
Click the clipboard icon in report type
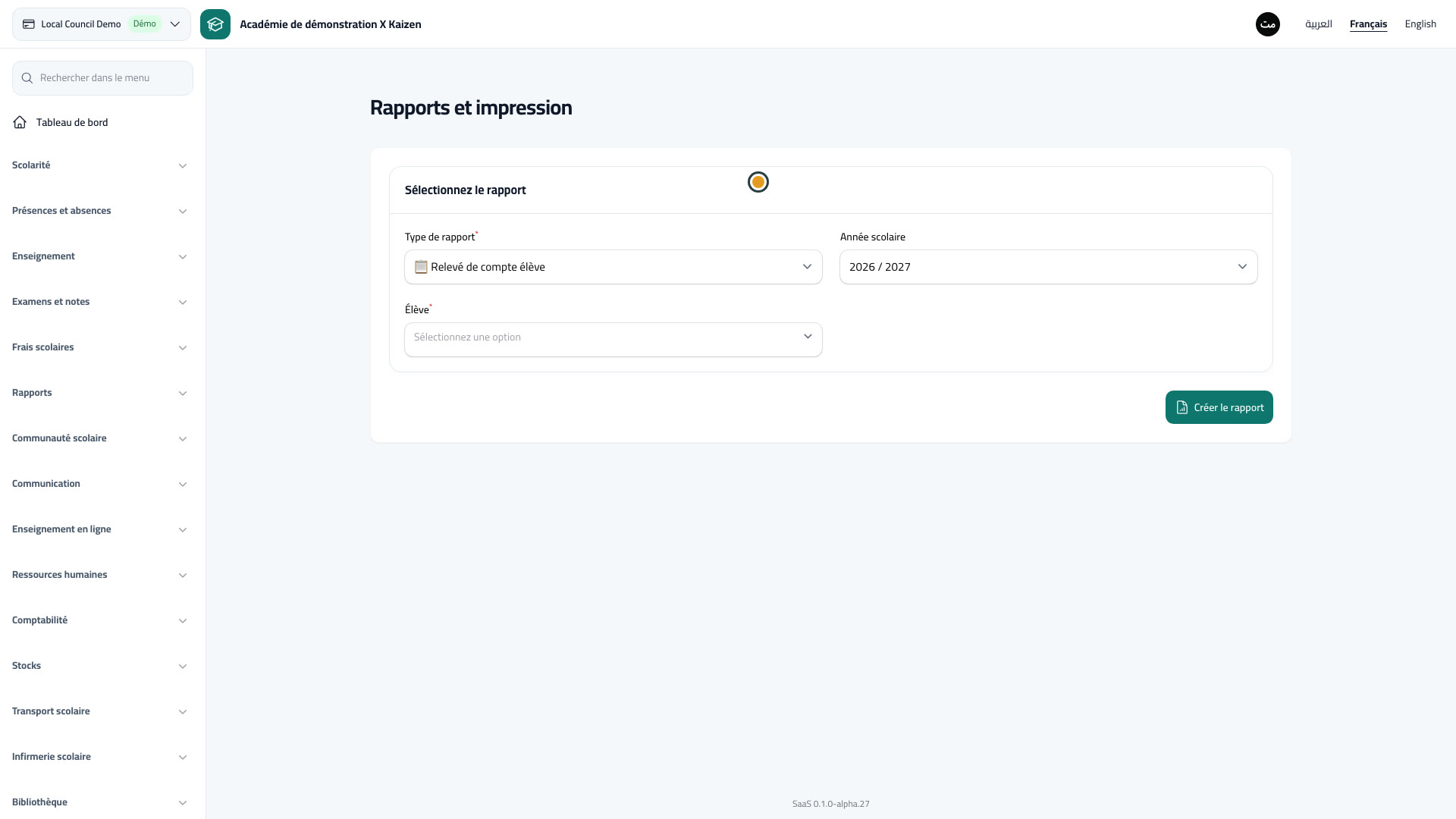[x=421, y=267]
